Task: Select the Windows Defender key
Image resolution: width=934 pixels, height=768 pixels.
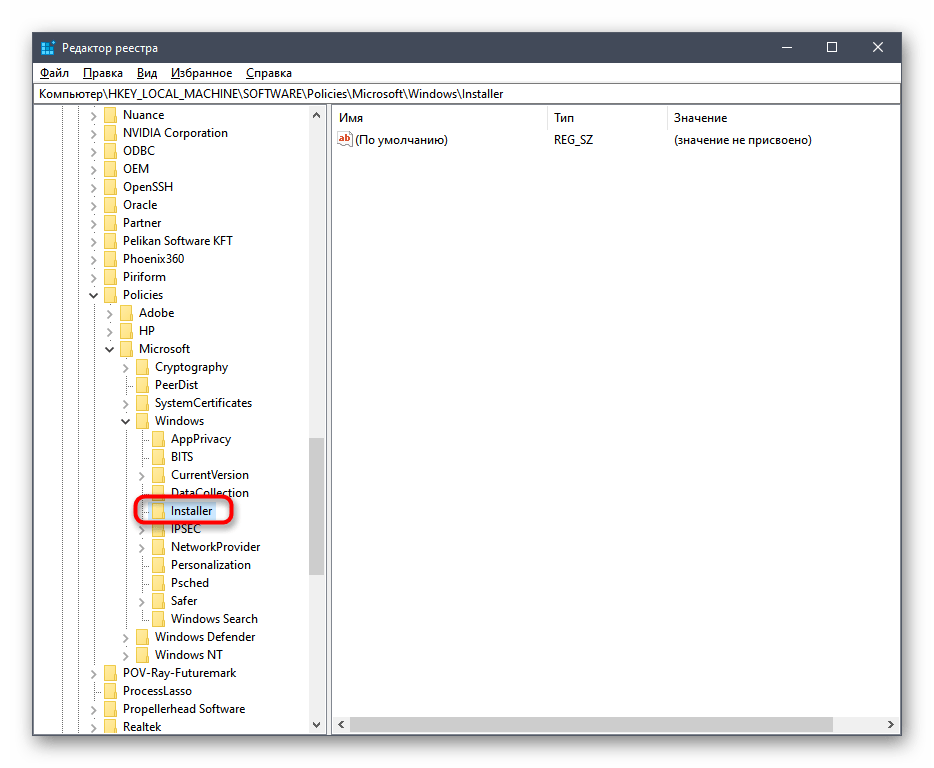Action: 205,637
